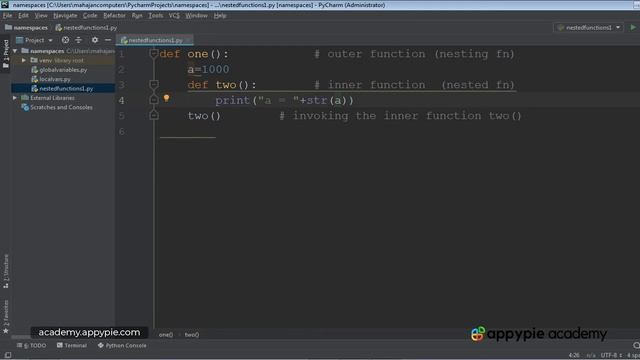Open Project panel settings gear

click(x=95, y=40)
